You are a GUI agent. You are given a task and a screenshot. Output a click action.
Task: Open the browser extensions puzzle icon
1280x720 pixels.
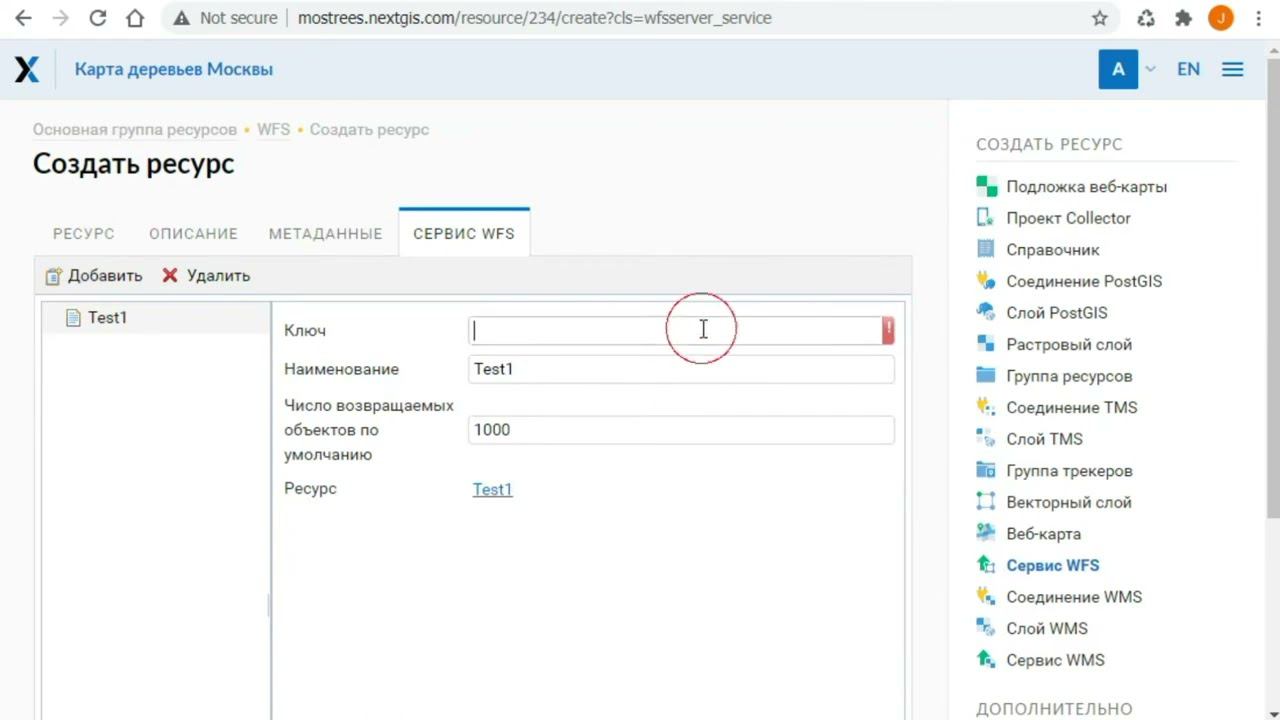click(1184, 18)
